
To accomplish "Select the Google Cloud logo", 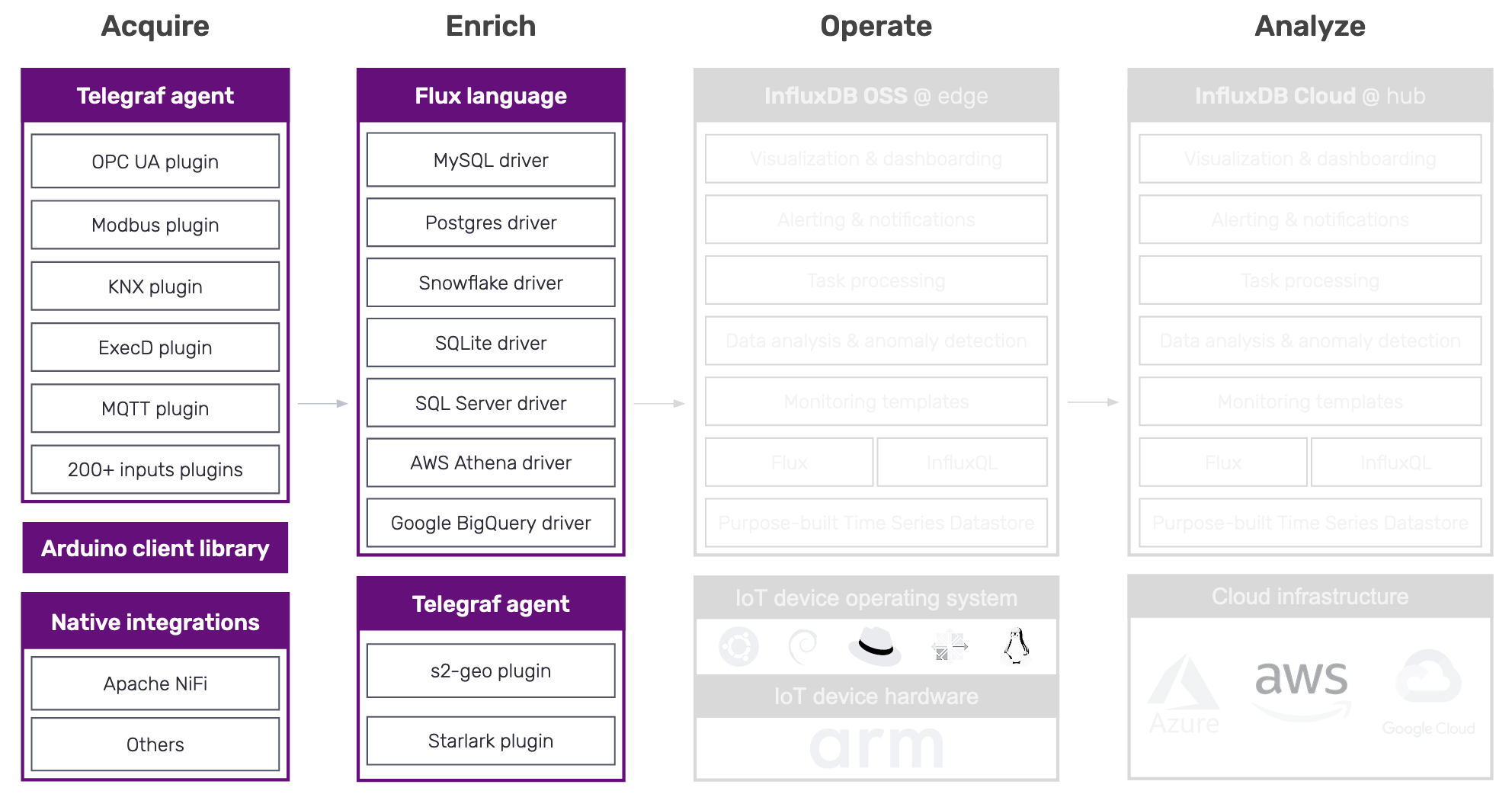I will click(1429, 691).
